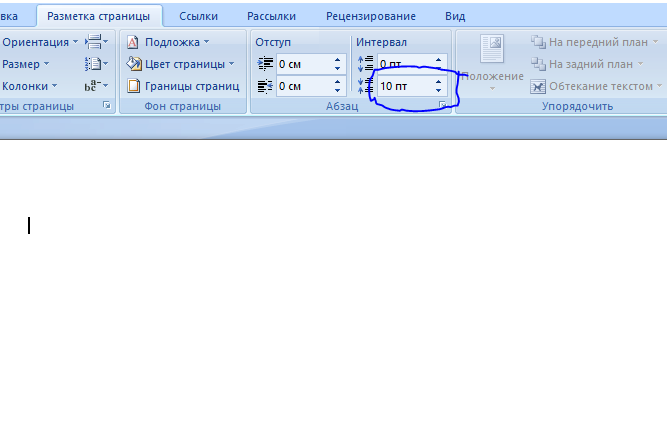This screenshot has height=427, width=667.
Task: Open the Подложка (Watermark) dropdown
Action: (x=168, y=42)
